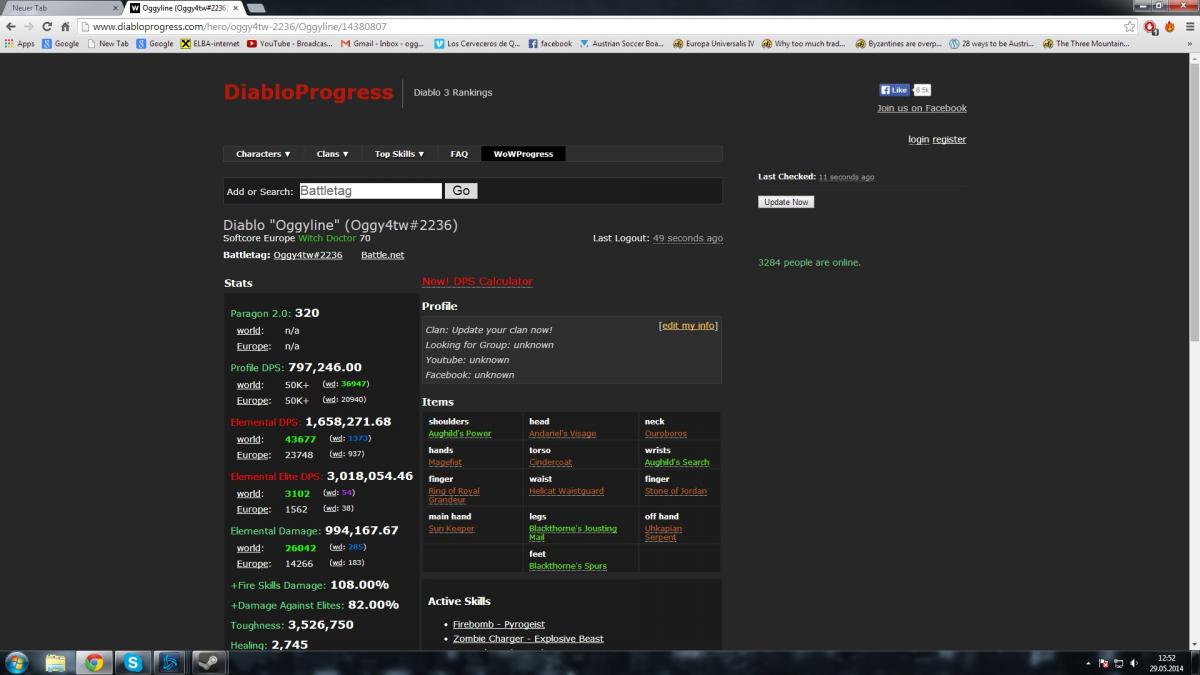Select the Oggyline browser tab
This screenshot has height=675, width=1200.
(184, 8)
